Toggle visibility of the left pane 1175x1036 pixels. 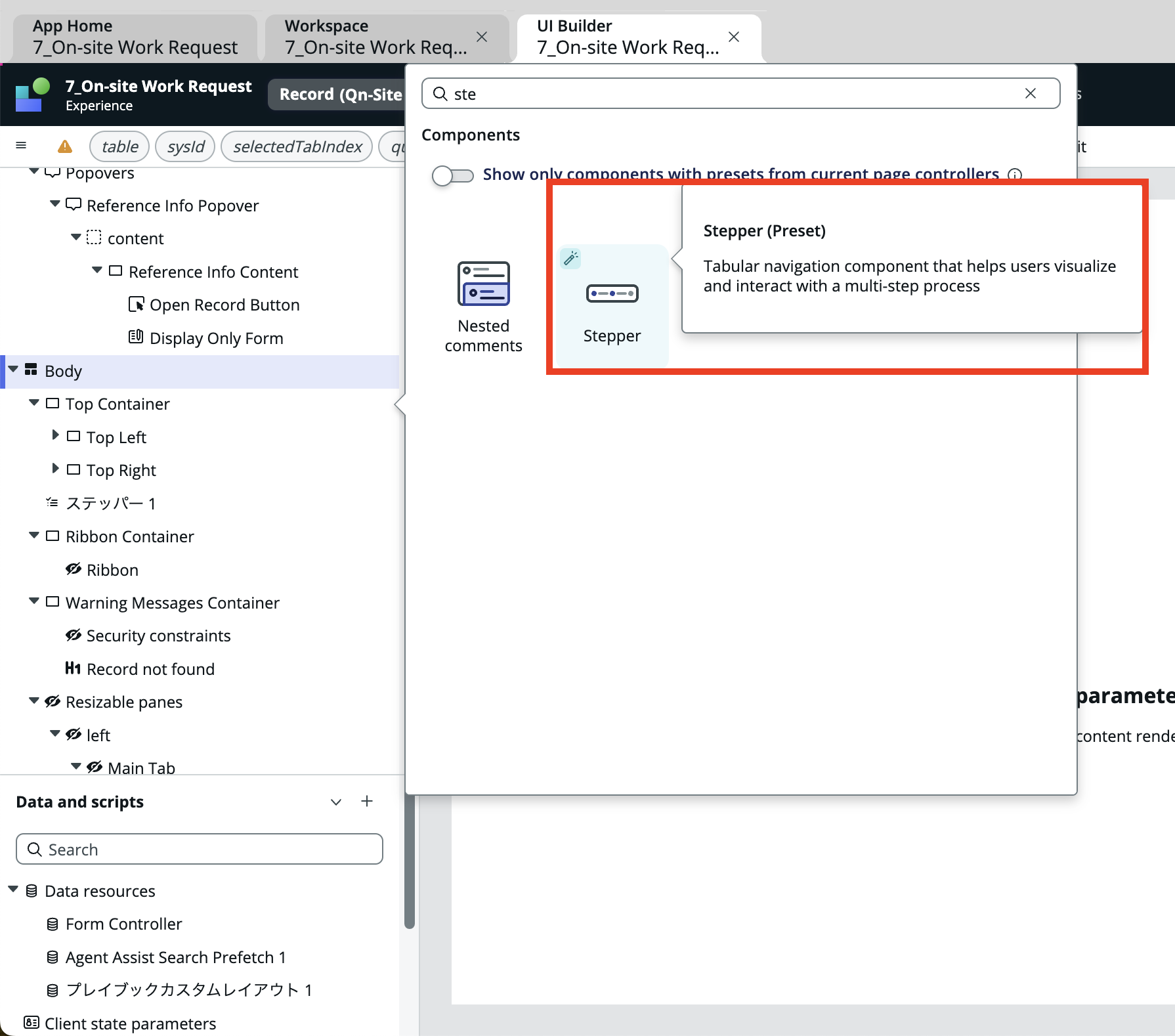click(x=74, y=734)
